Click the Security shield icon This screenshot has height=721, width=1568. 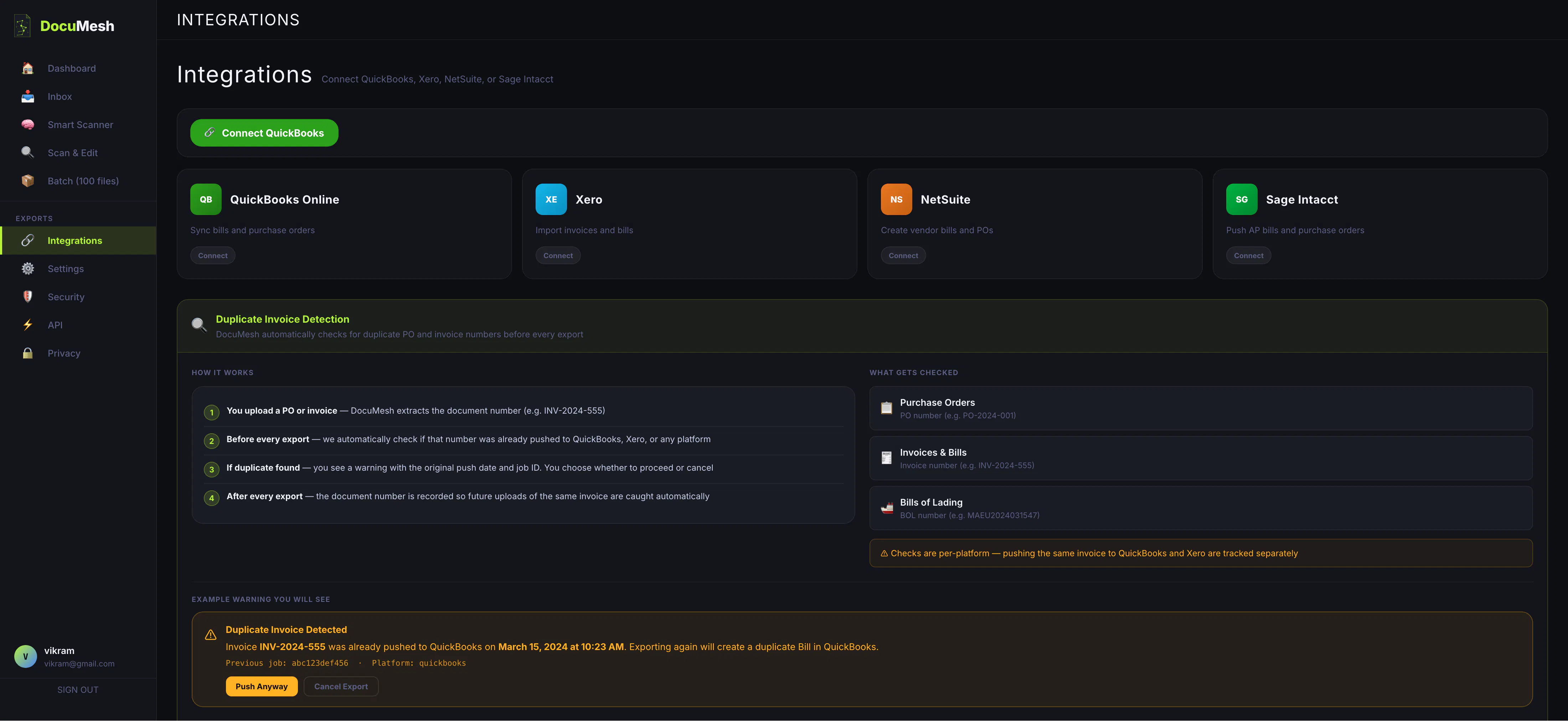(x=27, y=297)
